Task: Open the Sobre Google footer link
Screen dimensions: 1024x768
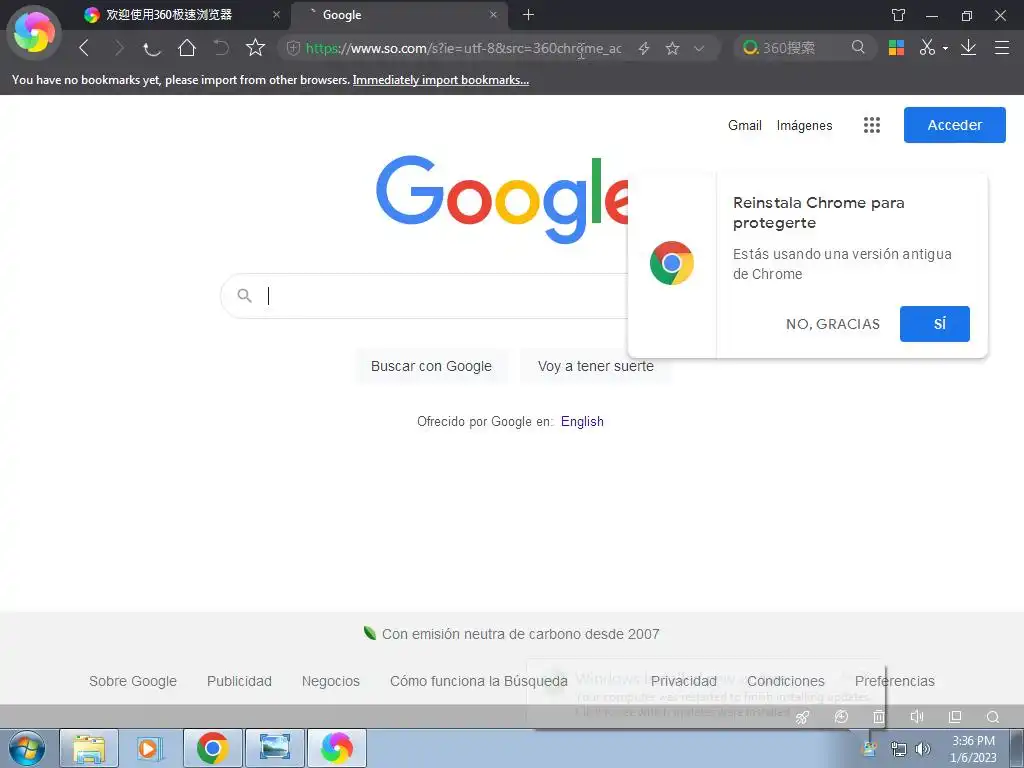Action: tap(133, 681)
